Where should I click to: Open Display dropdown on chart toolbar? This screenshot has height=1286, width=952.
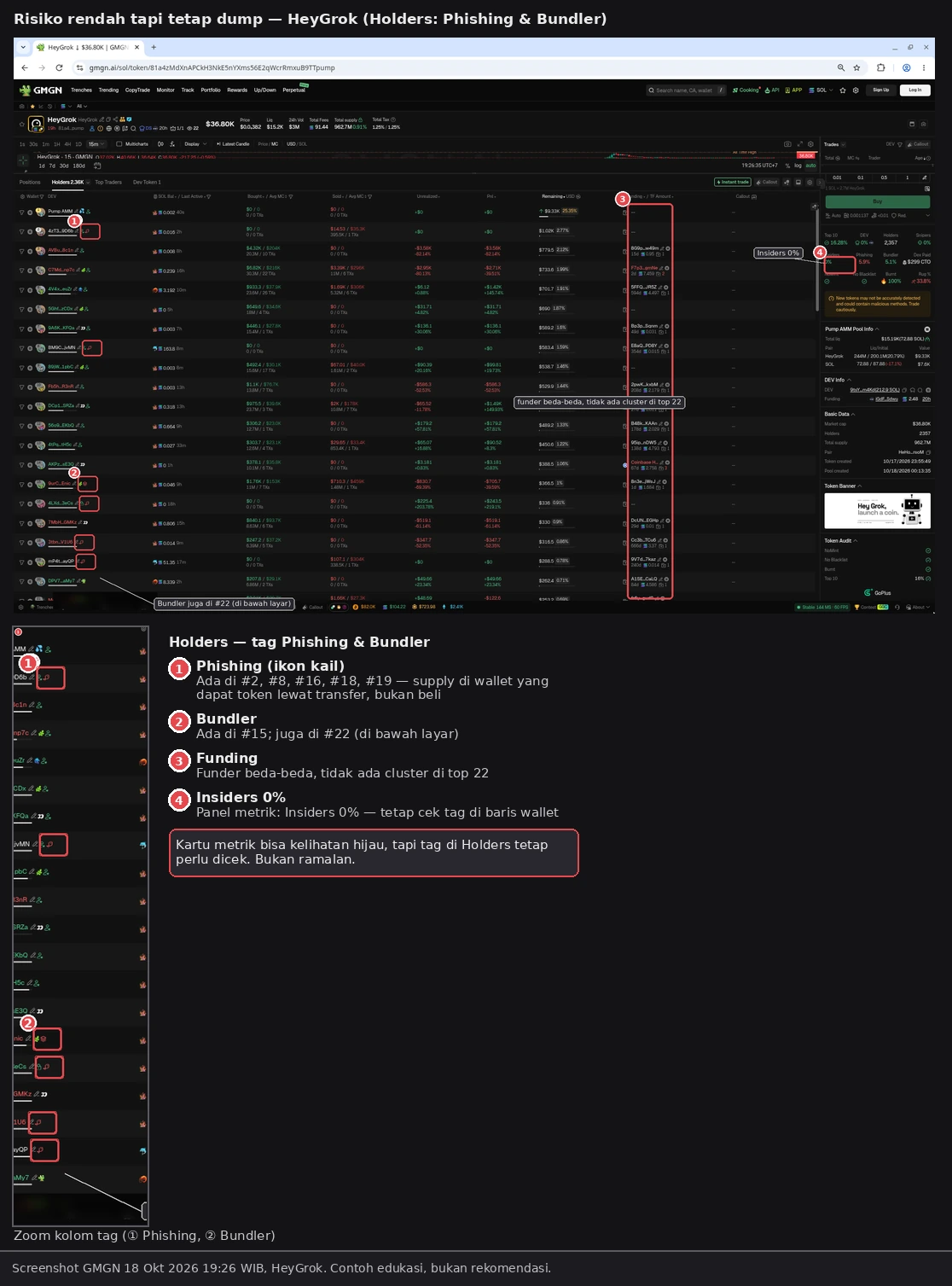pyautogui.click(x=195, y=144)
